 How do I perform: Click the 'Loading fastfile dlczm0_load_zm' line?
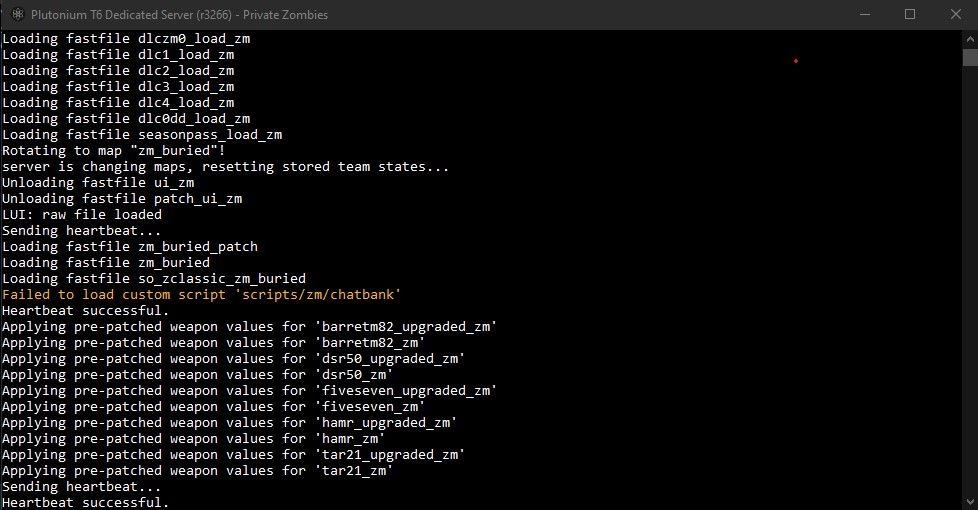[x=126, y=38]
